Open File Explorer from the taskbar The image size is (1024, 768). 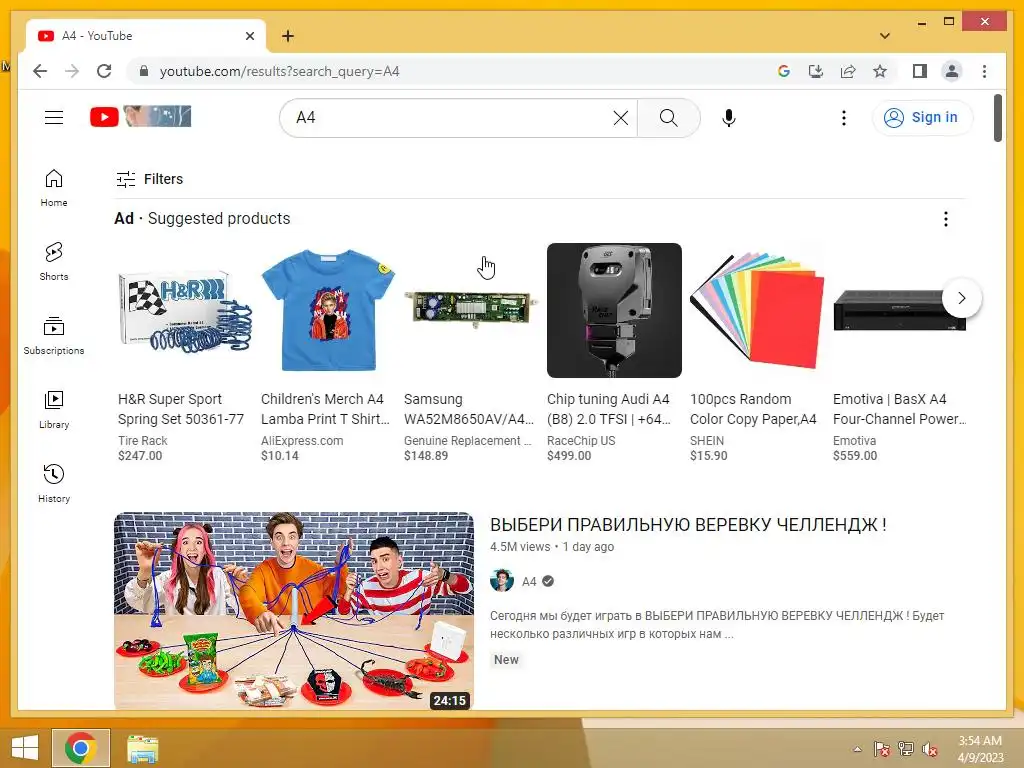click(x=142, y=748)
